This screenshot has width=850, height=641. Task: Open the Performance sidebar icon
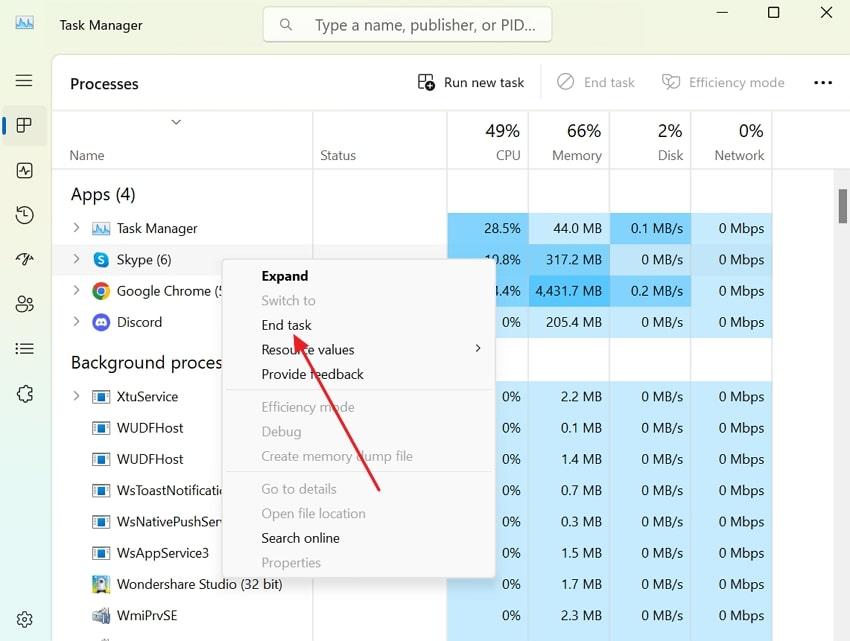pyautogui.click(x=24, y=171)
